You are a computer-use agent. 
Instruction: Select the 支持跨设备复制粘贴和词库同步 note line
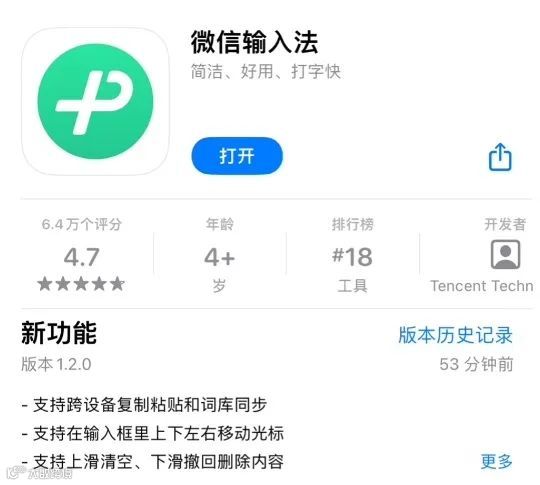tap(144, 405)
